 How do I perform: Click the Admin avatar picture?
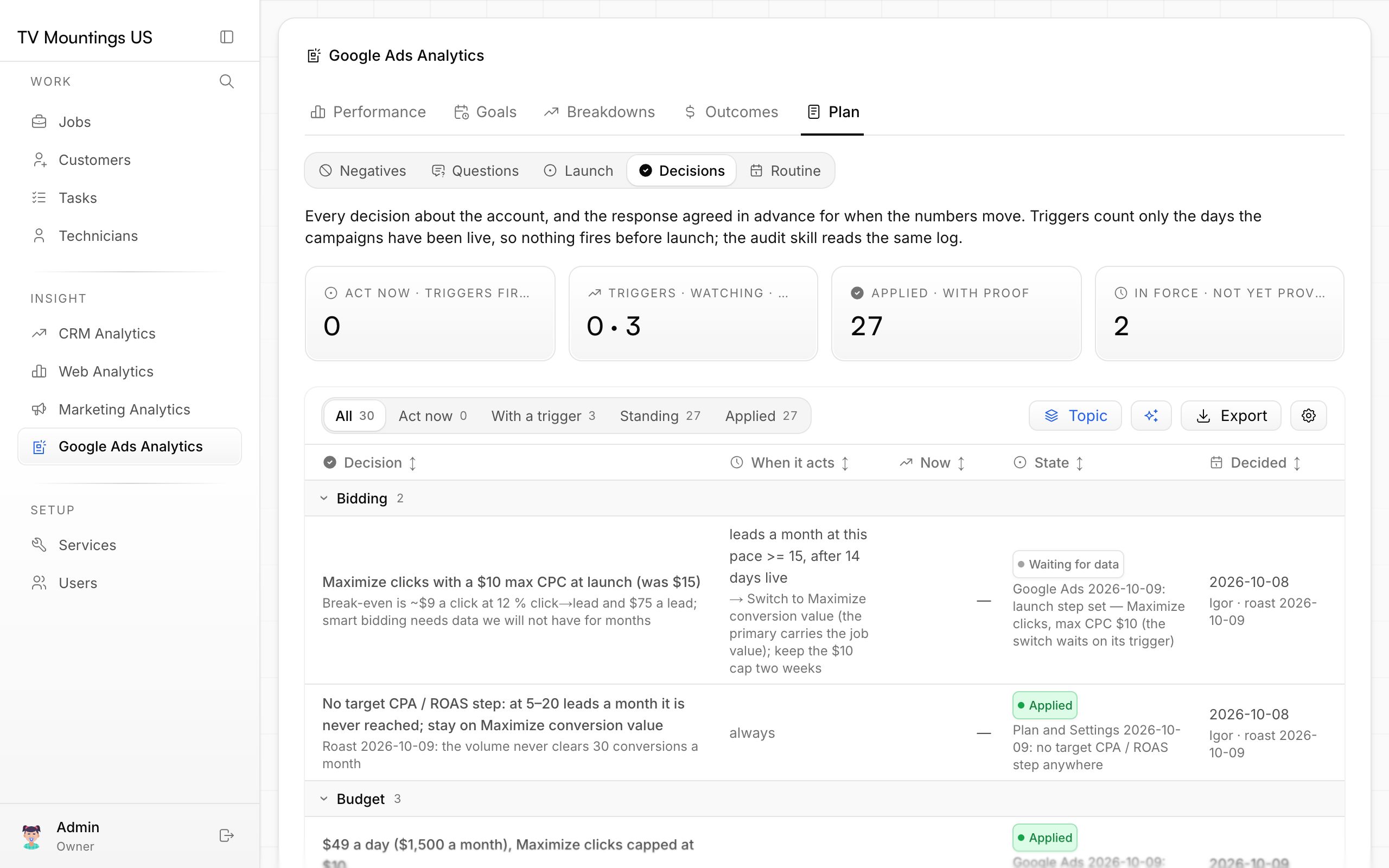(x=31, y=836)
